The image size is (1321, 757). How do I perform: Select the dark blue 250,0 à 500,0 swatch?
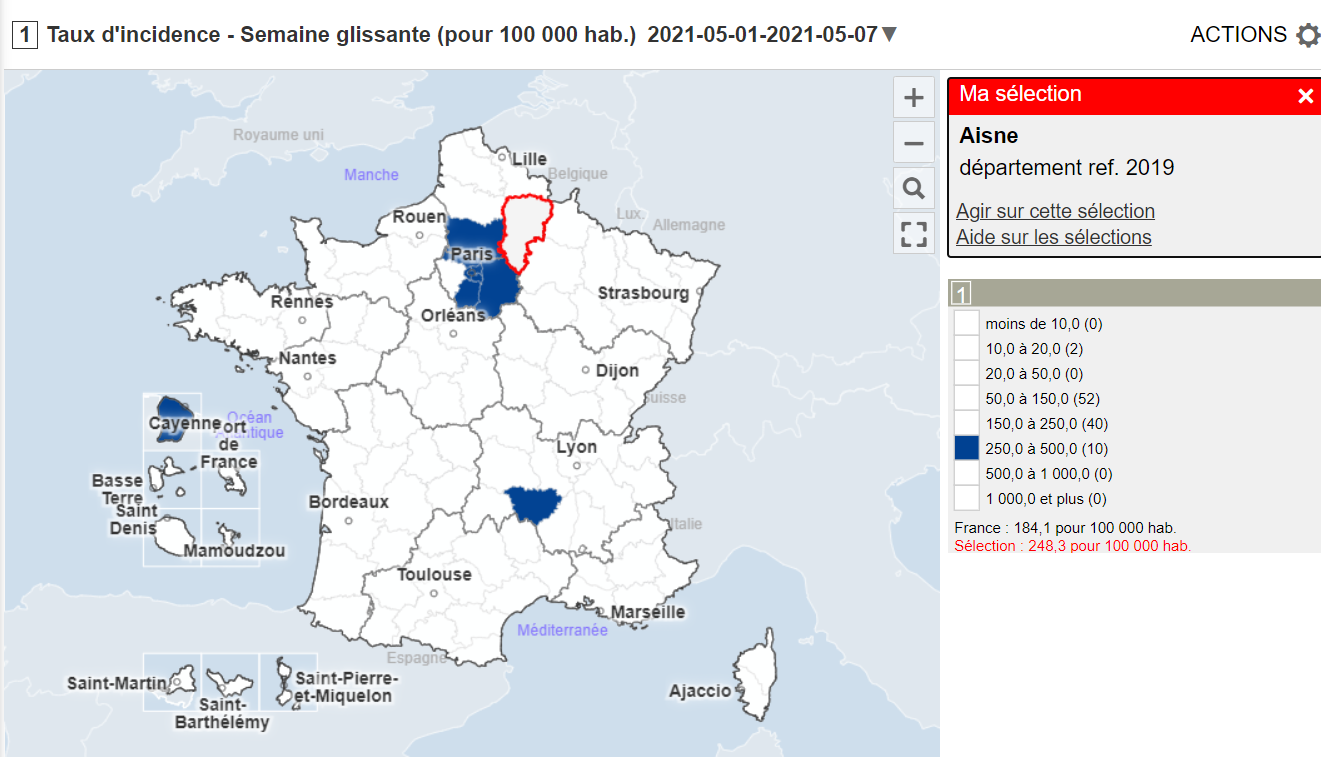pyautogui.click(x=967, y=448)
